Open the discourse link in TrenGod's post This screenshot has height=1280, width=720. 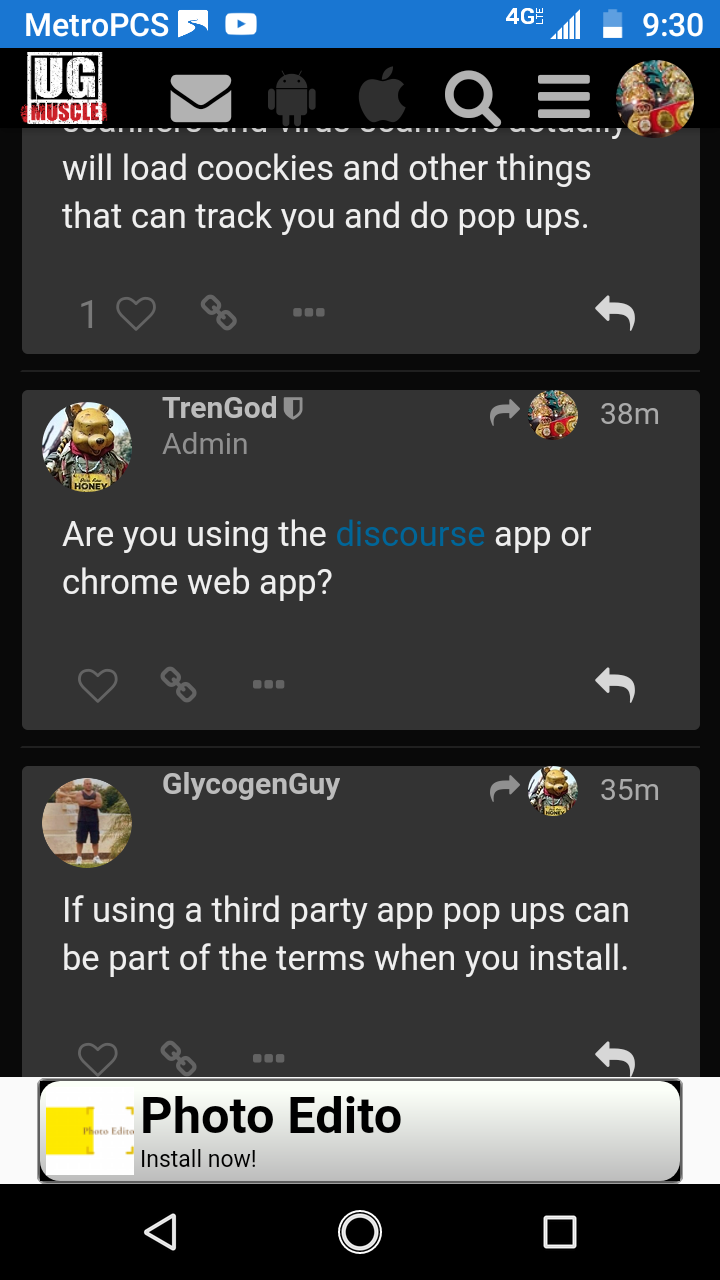(x=410, y=534)
